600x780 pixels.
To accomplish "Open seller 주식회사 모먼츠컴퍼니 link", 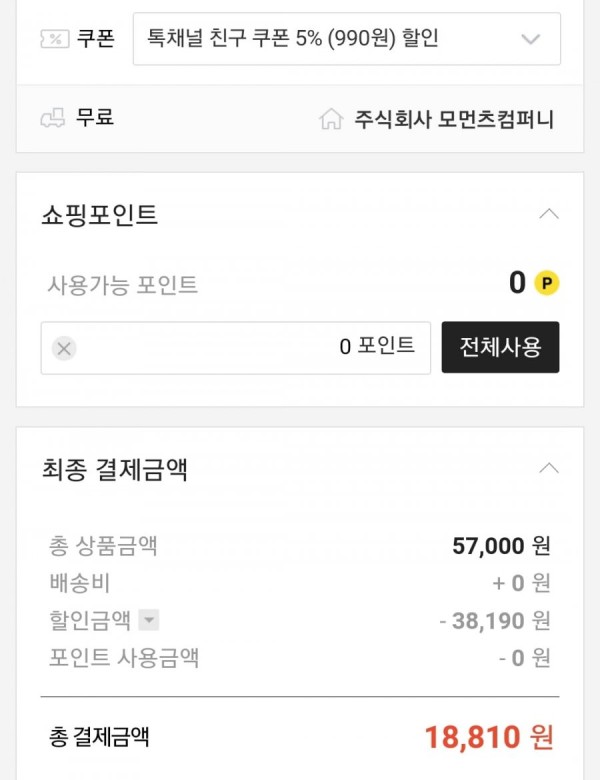I will (453, 119).
